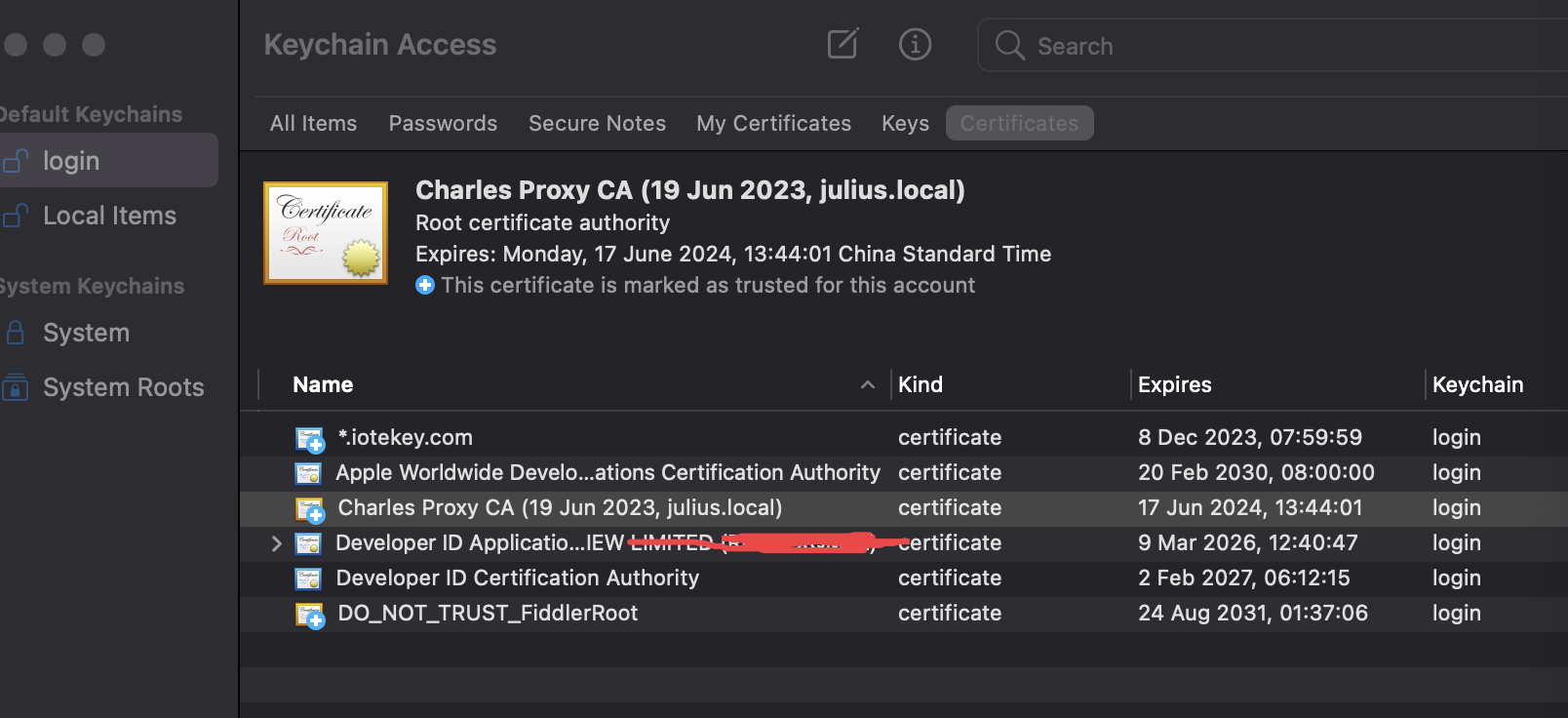This screenshot has height=718, width=1568.
Task: Click the Keychain Access window title
Action: click(379, 45)
